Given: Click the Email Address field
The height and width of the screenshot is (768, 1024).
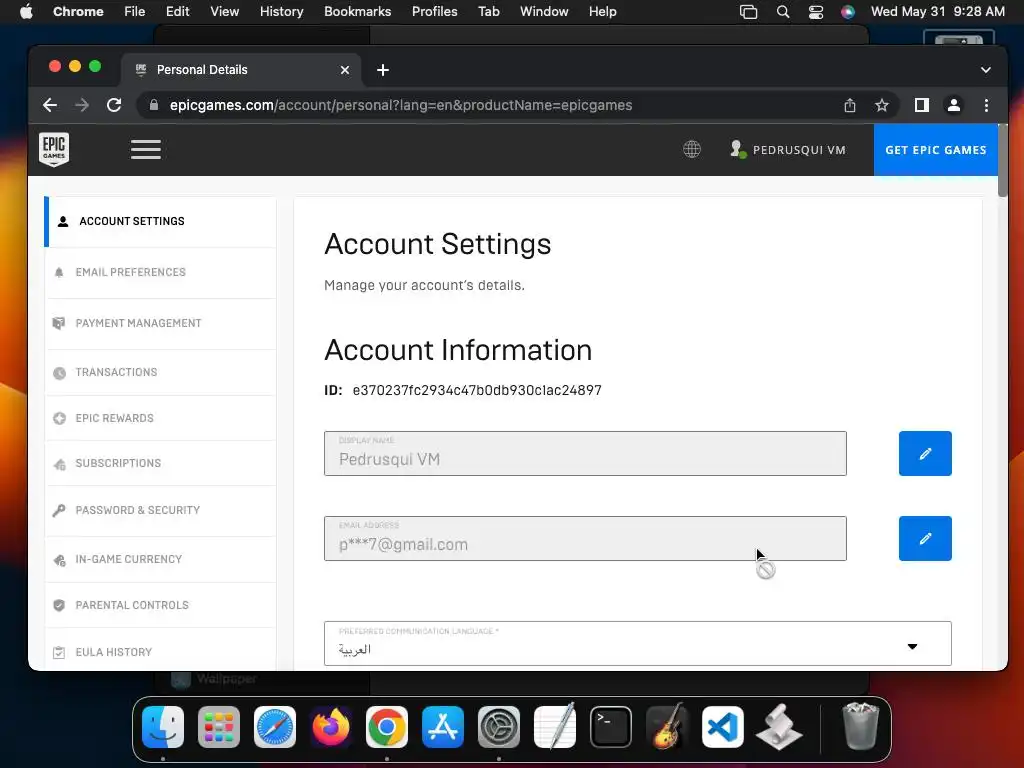Looking at the screenshot, I should click(585, 539).
